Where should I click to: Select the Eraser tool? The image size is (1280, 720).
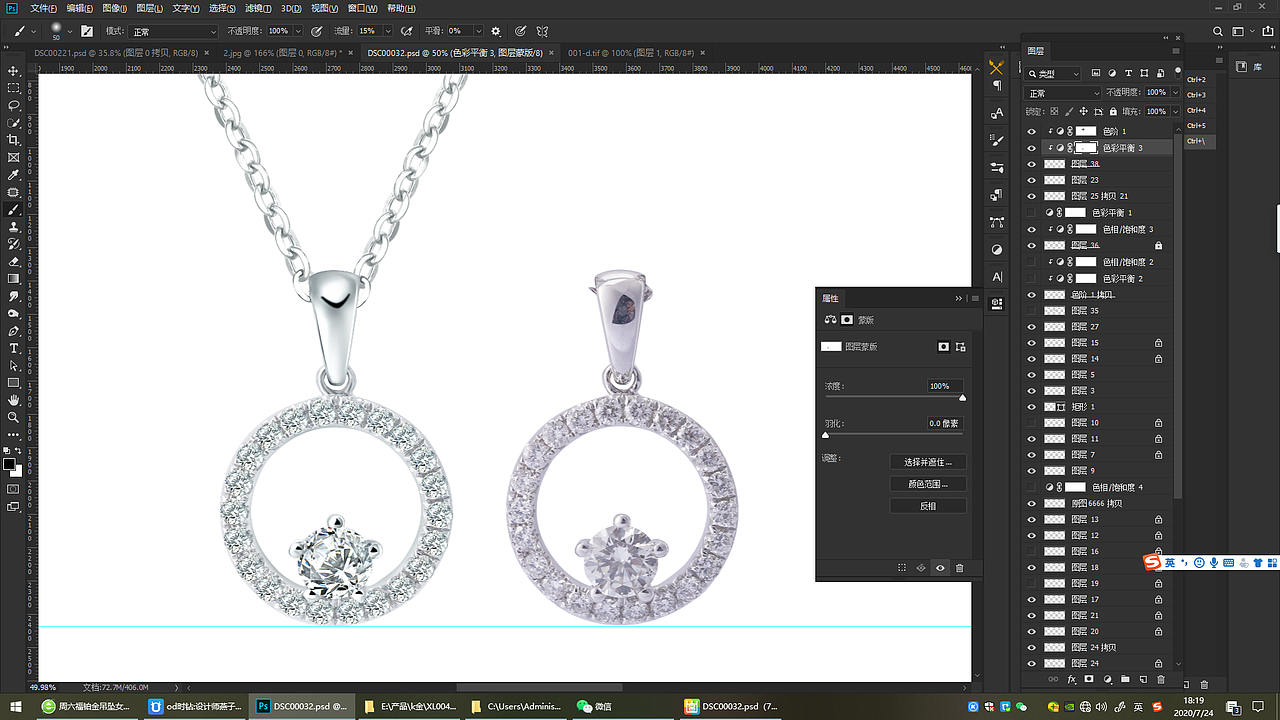[x=14, y=261]
